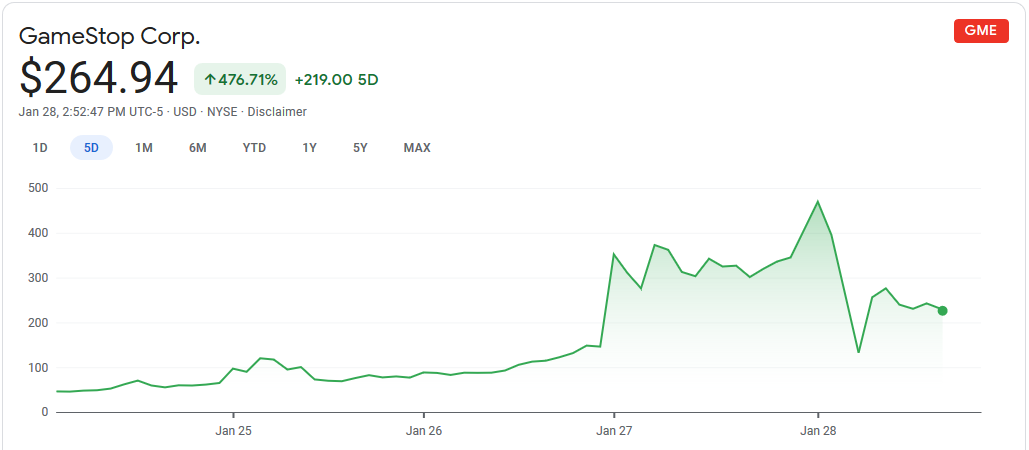Open the 5Y range tab

pos(360,148)
